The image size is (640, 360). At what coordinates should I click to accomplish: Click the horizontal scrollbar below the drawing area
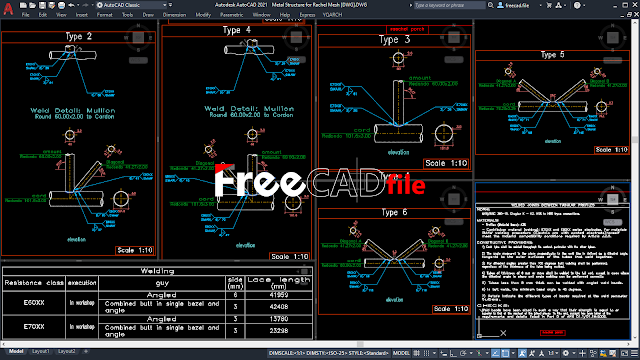click(318, 344)
